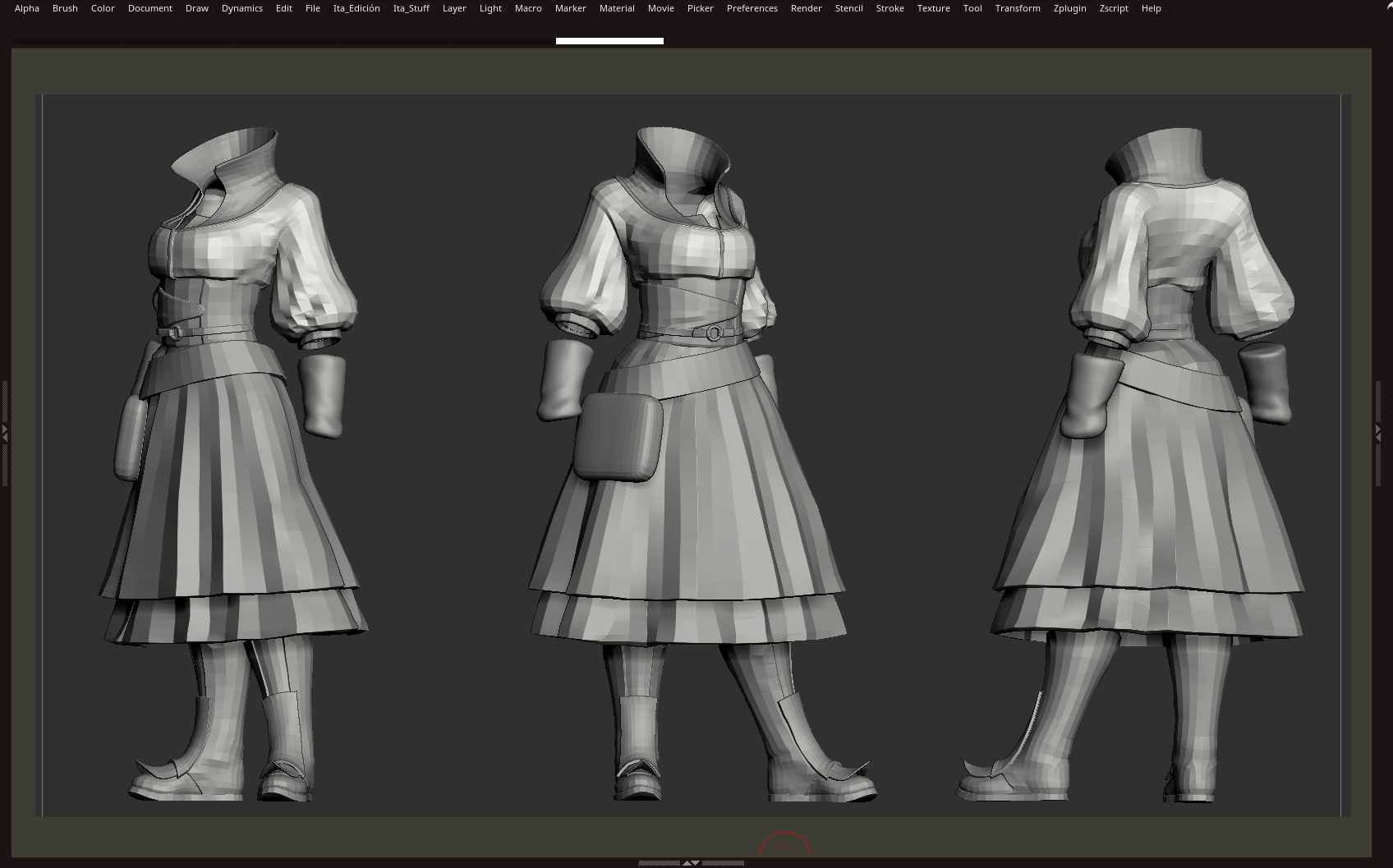Open the Material menu
1393x868 pixels.
click(617, 8)
